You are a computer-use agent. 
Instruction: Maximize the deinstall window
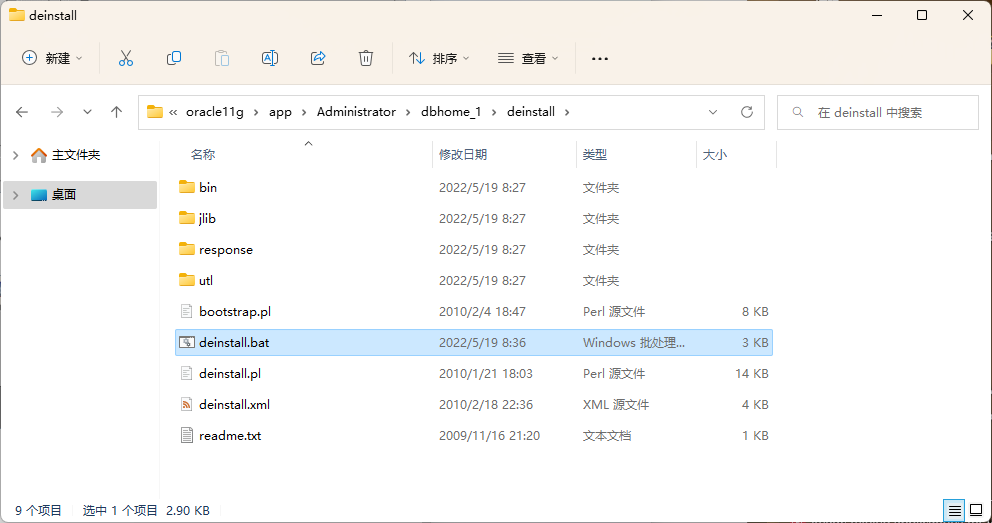click(922, 15)
